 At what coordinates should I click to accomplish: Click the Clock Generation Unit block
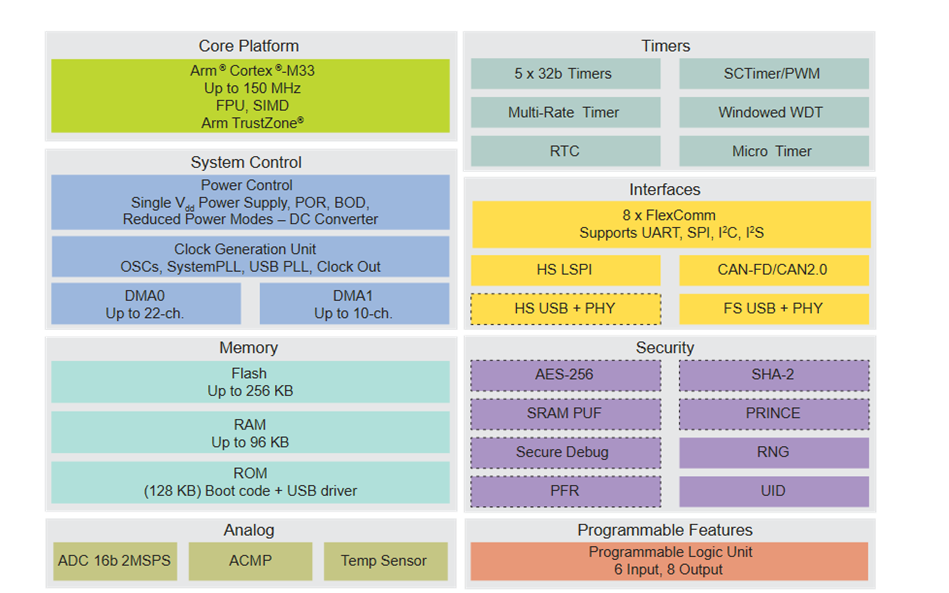click(250, 258)
